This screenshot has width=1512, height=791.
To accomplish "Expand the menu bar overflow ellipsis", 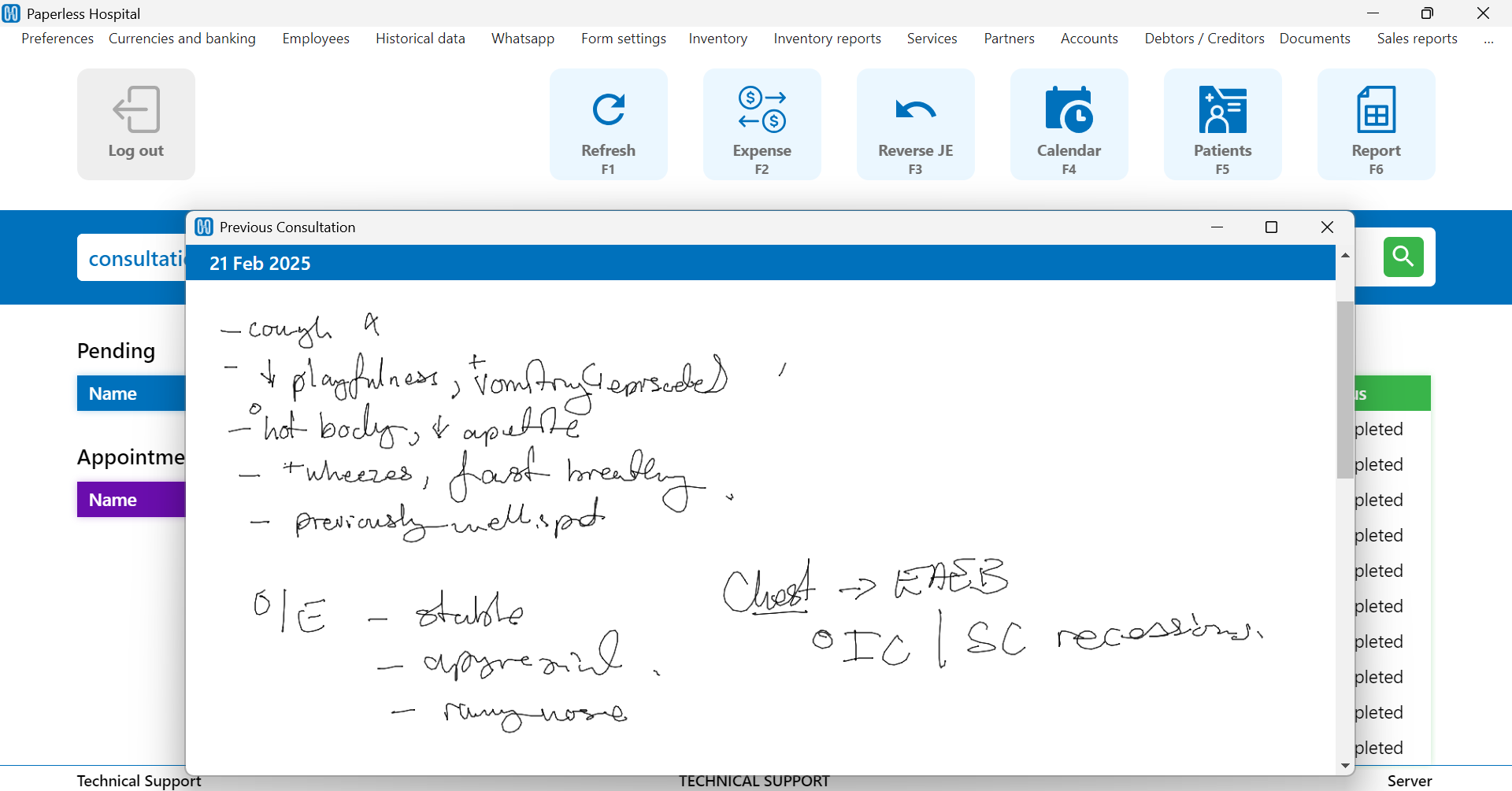I will pos(1488,39).
